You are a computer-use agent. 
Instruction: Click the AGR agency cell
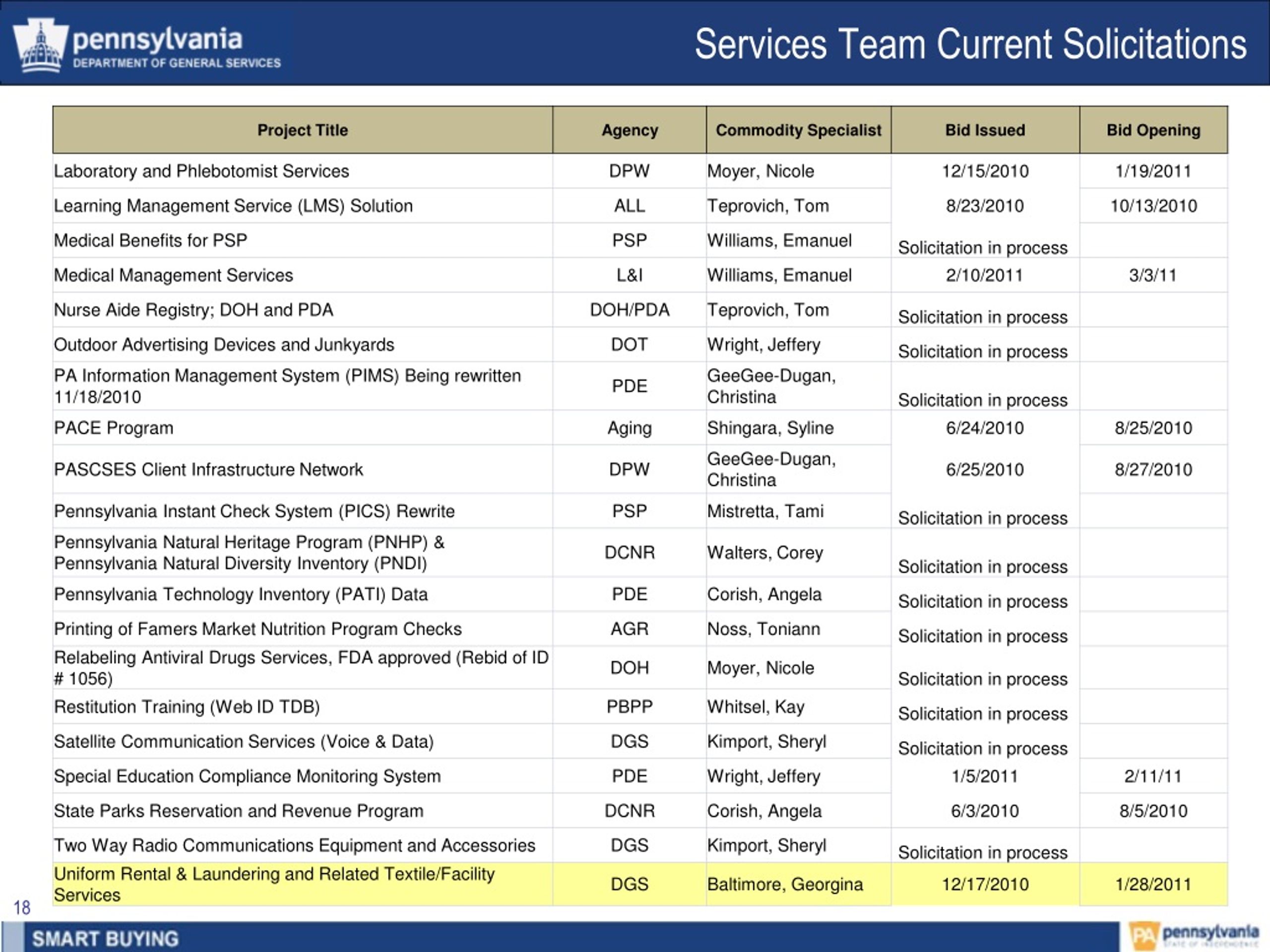[x=630, y=629]
